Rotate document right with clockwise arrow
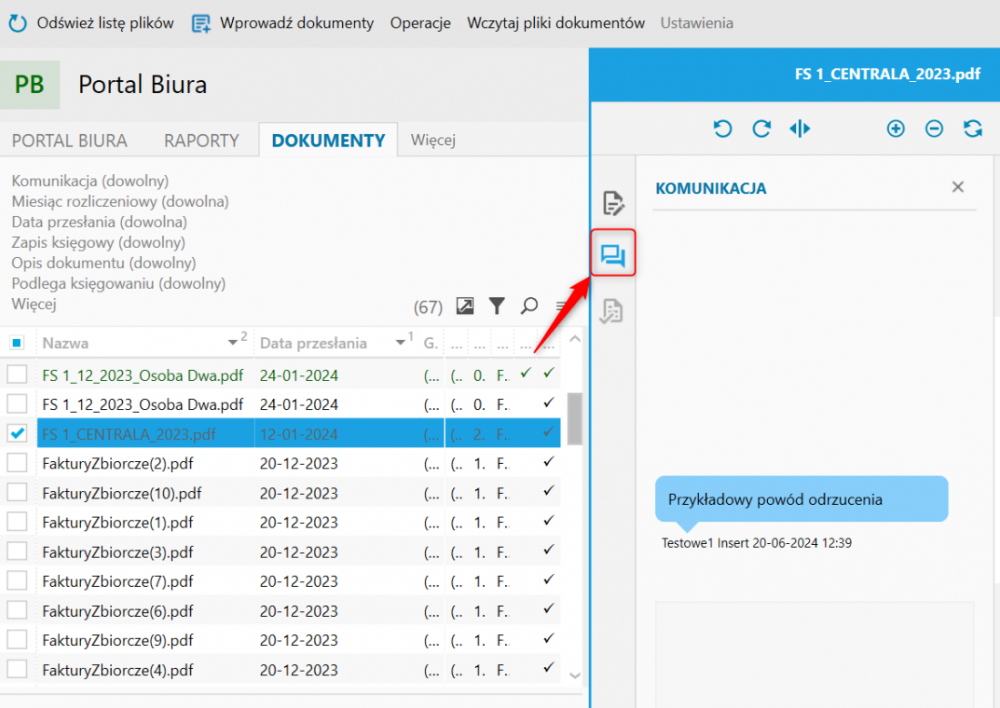This screenshot has height=708, width=1000. coord(761,129)
